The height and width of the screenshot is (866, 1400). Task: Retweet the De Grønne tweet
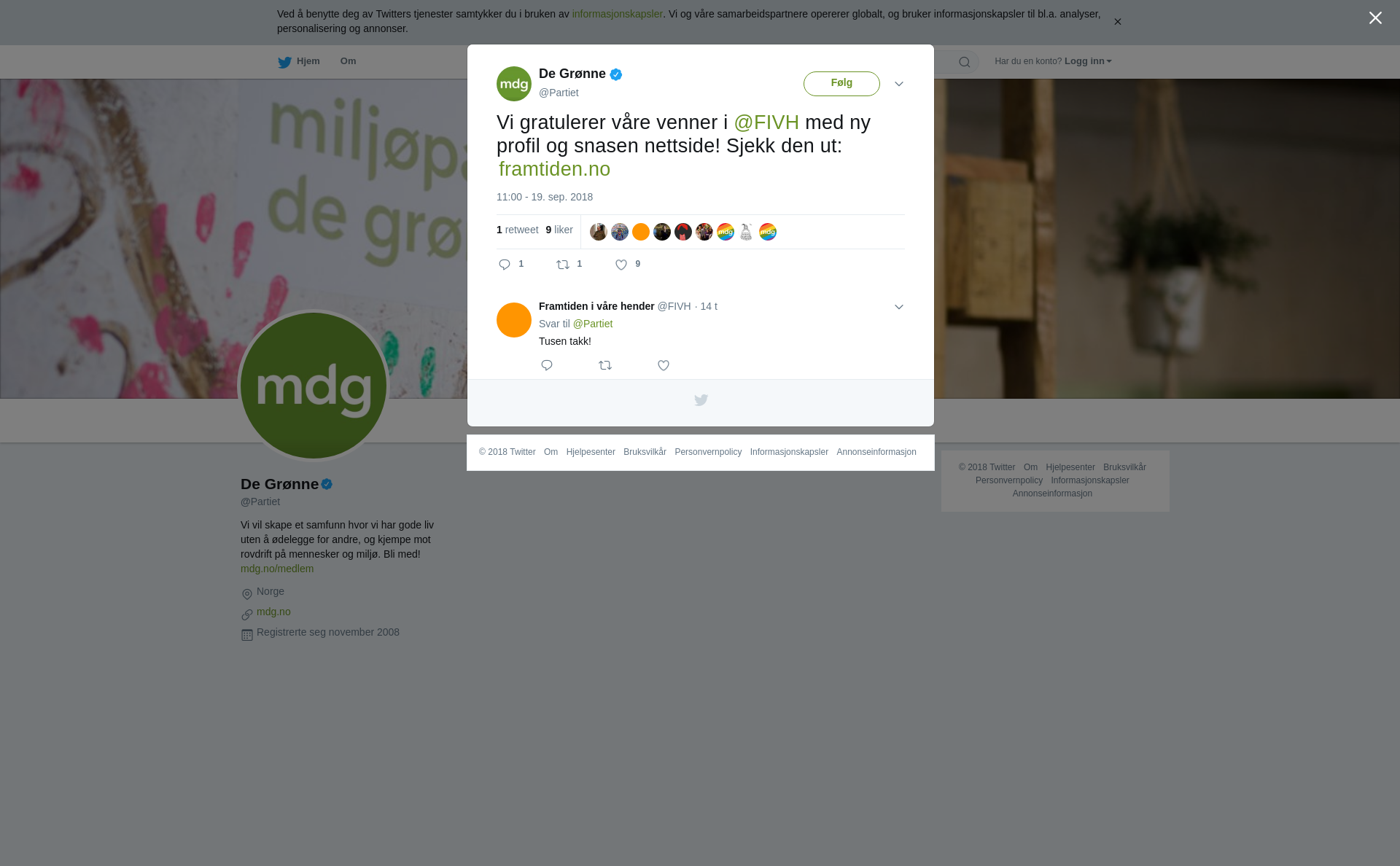pos(563,265)
